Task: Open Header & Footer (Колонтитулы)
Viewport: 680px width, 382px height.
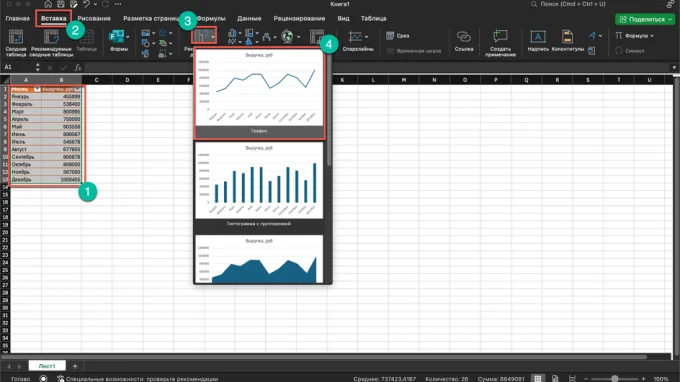Action: point(567,41)
